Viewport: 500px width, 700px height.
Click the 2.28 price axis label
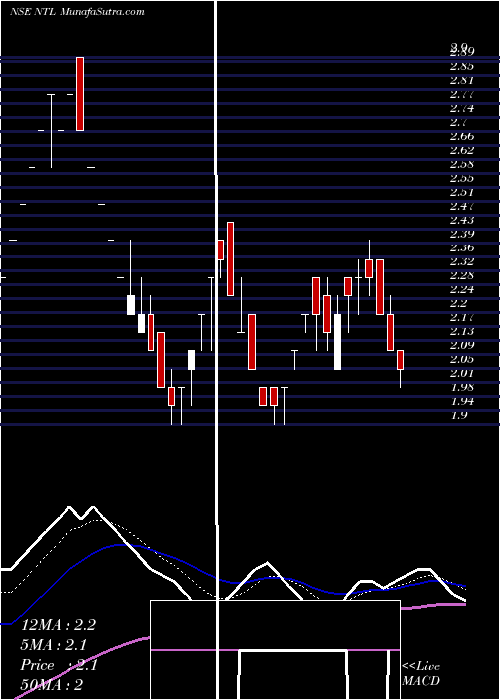(462, 275)
